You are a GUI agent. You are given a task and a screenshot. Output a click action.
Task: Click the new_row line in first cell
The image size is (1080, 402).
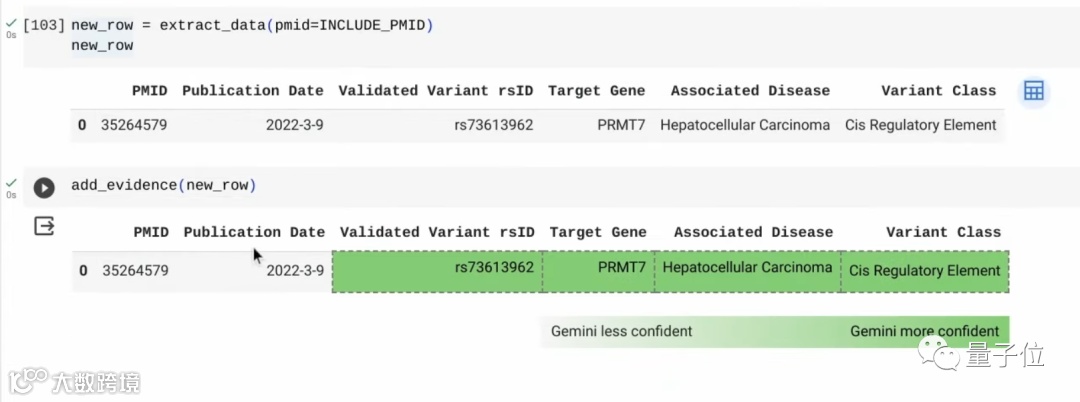point(102,45)
